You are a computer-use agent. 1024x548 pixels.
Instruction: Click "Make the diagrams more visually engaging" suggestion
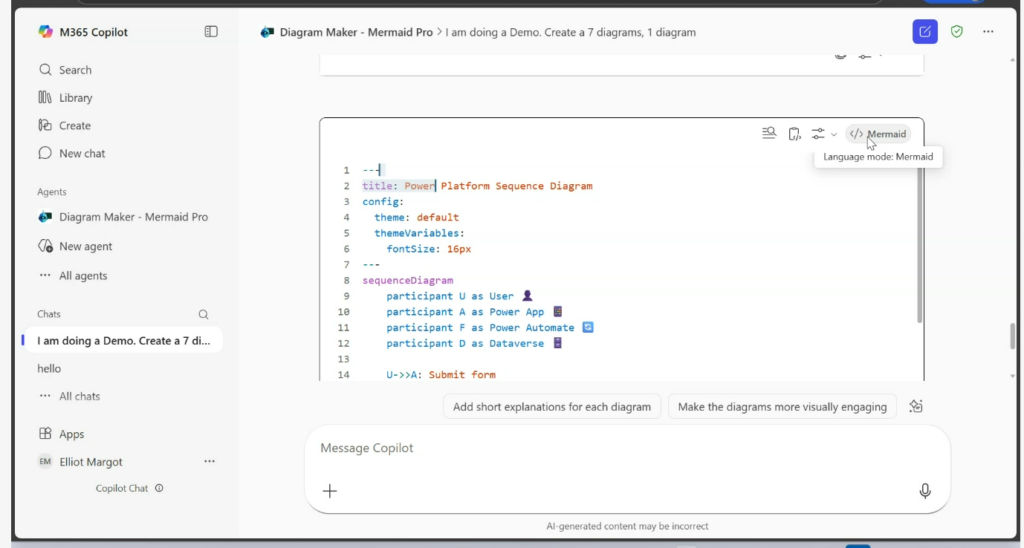click(782, 407)
